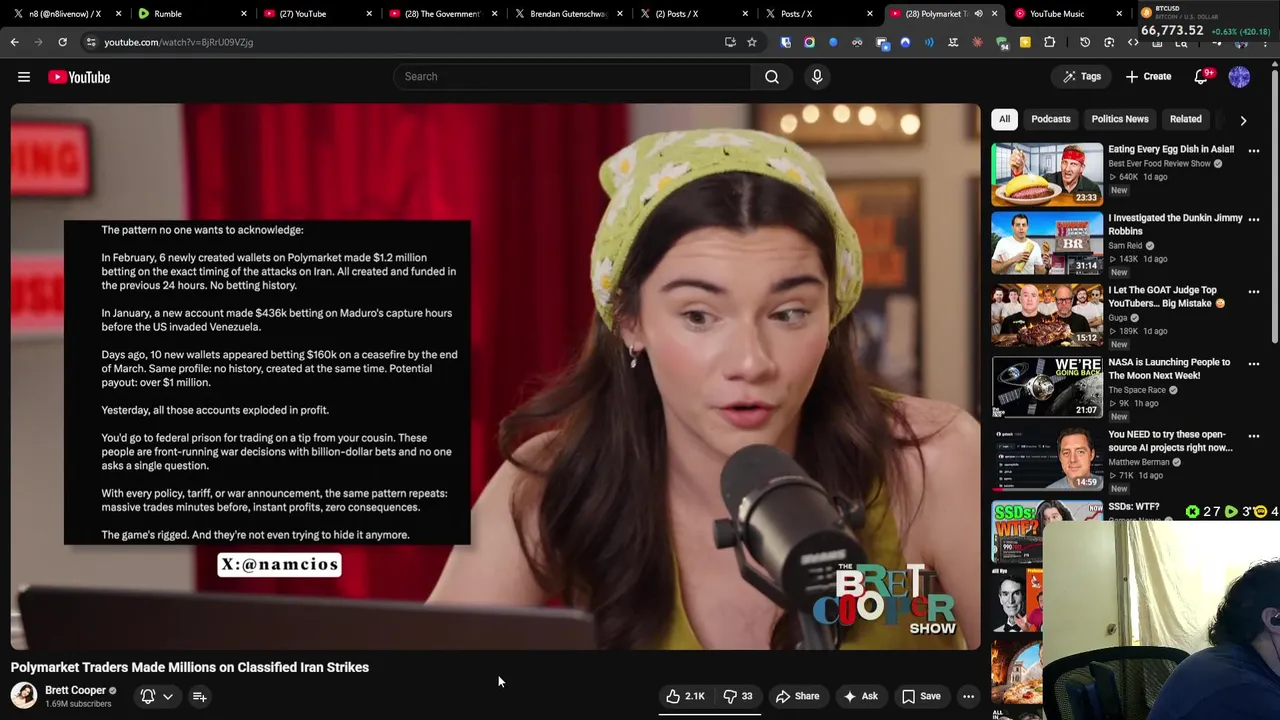
Task: Select the Politics News filter chip
Action: click(1119, 119)
